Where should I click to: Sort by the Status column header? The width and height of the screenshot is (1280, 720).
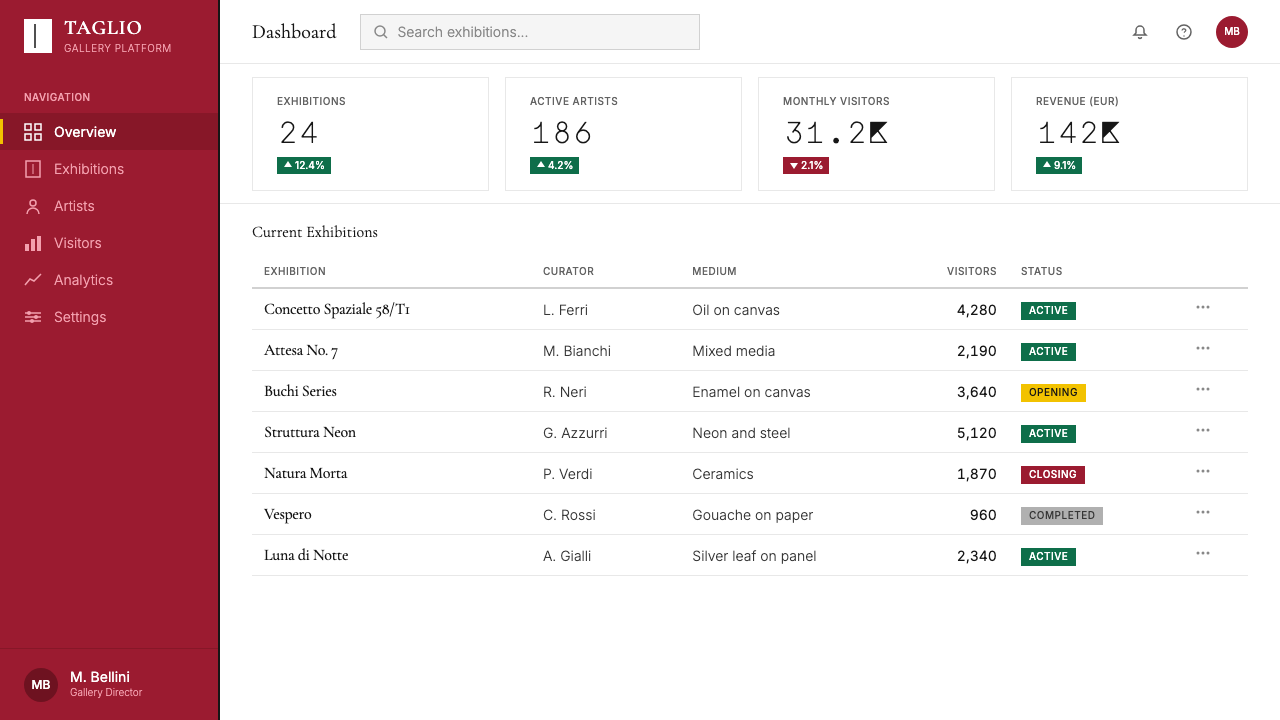pyautogui.click(x=1041, y=271)
